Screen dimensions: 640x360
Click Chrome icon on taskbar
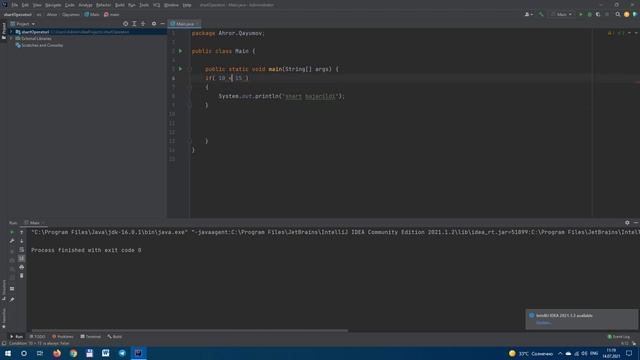tap(73, 353)
